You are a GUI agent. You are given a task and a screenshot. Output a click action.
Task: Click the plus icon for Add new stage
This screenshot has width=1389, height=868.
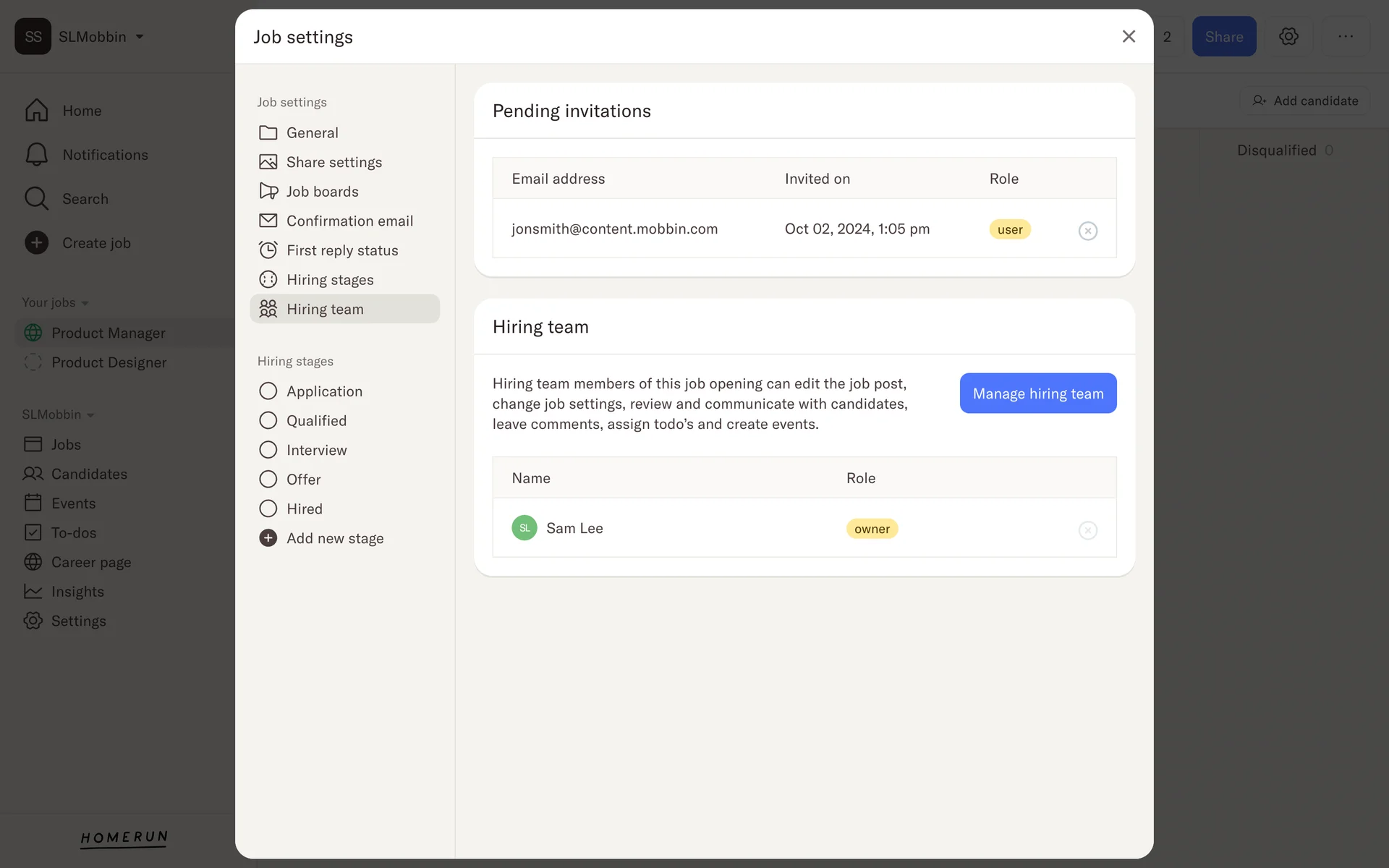pos(268,538)
